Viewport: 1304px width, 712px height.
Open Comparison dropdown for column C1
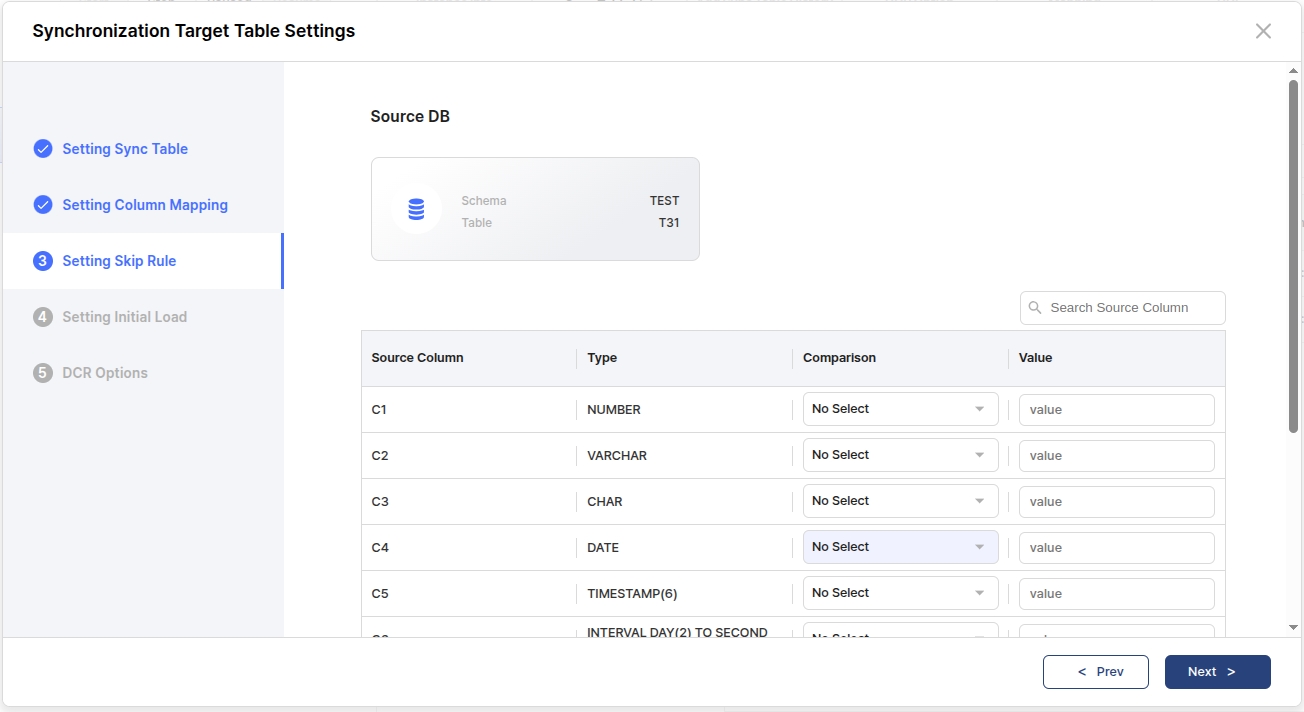click(900, 409)
